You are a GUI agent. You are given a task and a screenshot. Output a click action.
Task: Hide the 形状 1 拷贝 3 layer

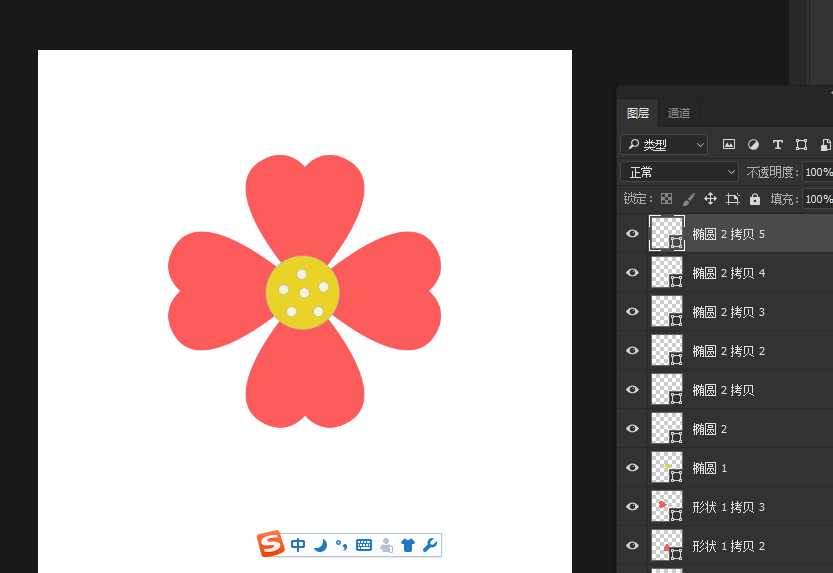632,507
